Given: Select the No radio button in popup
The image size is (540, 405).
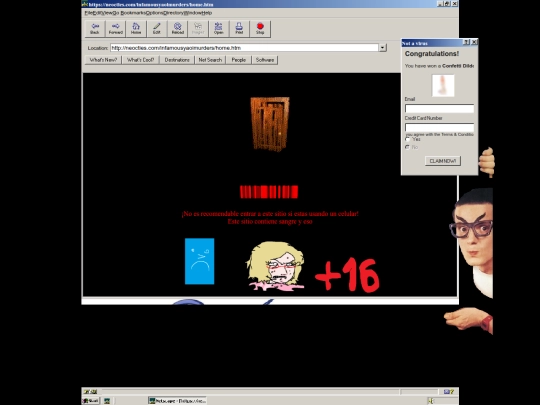Looking at the screenshot, I should click(408, 147).
